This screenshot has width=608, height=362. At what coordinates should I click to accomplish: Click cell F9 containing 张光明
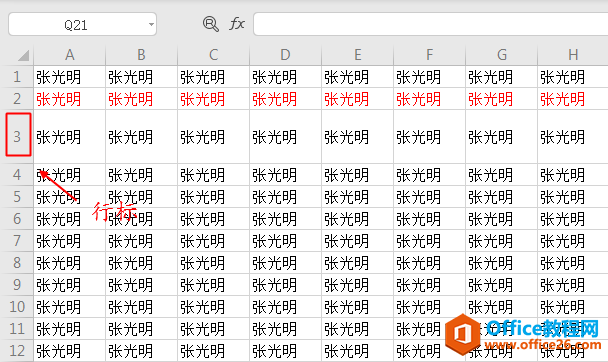(430, 285)
